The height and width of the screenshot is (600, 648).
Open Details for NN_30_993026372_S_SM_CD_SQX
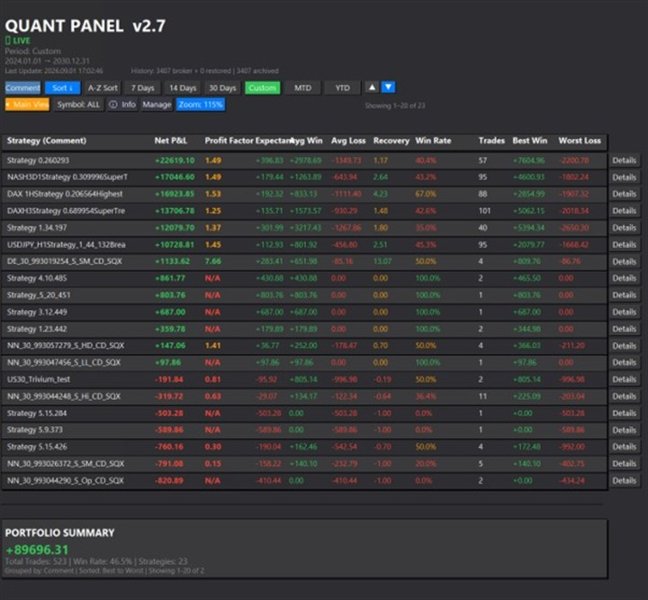[x=624, y=464]
